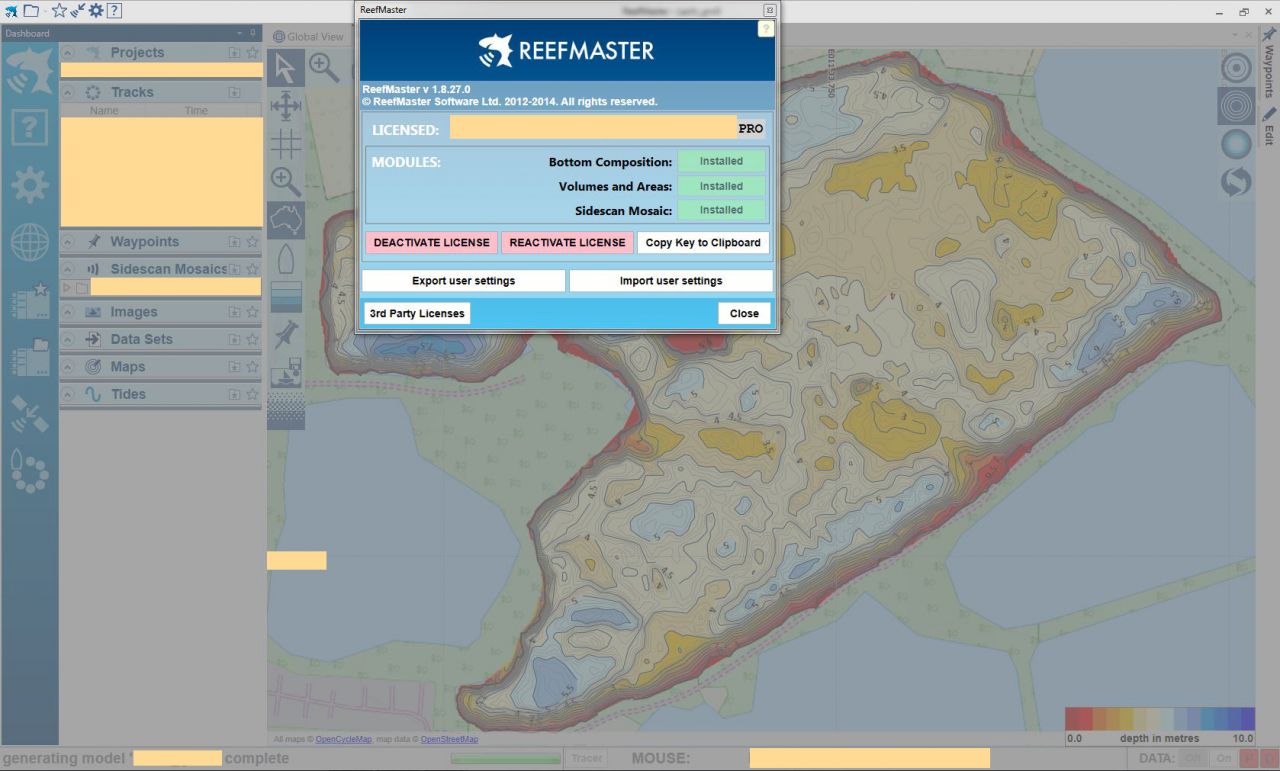Click the boat and save-disk tool icon
The width and height of the screenshot is (1280, 771).
coord(286,372)
